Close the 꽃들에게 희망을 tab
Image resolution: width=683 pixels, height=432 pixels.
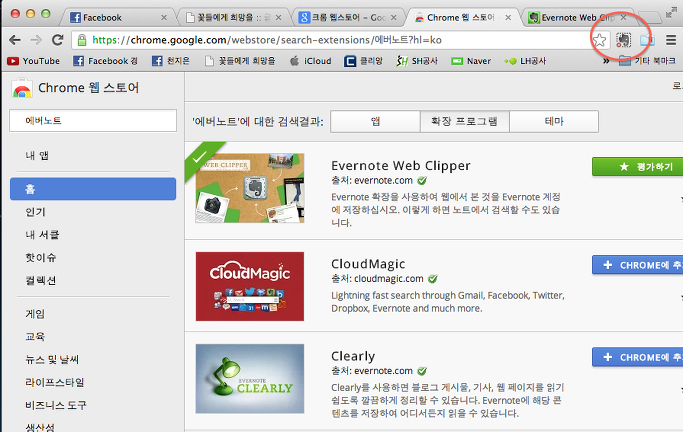(x=278, y=18)
